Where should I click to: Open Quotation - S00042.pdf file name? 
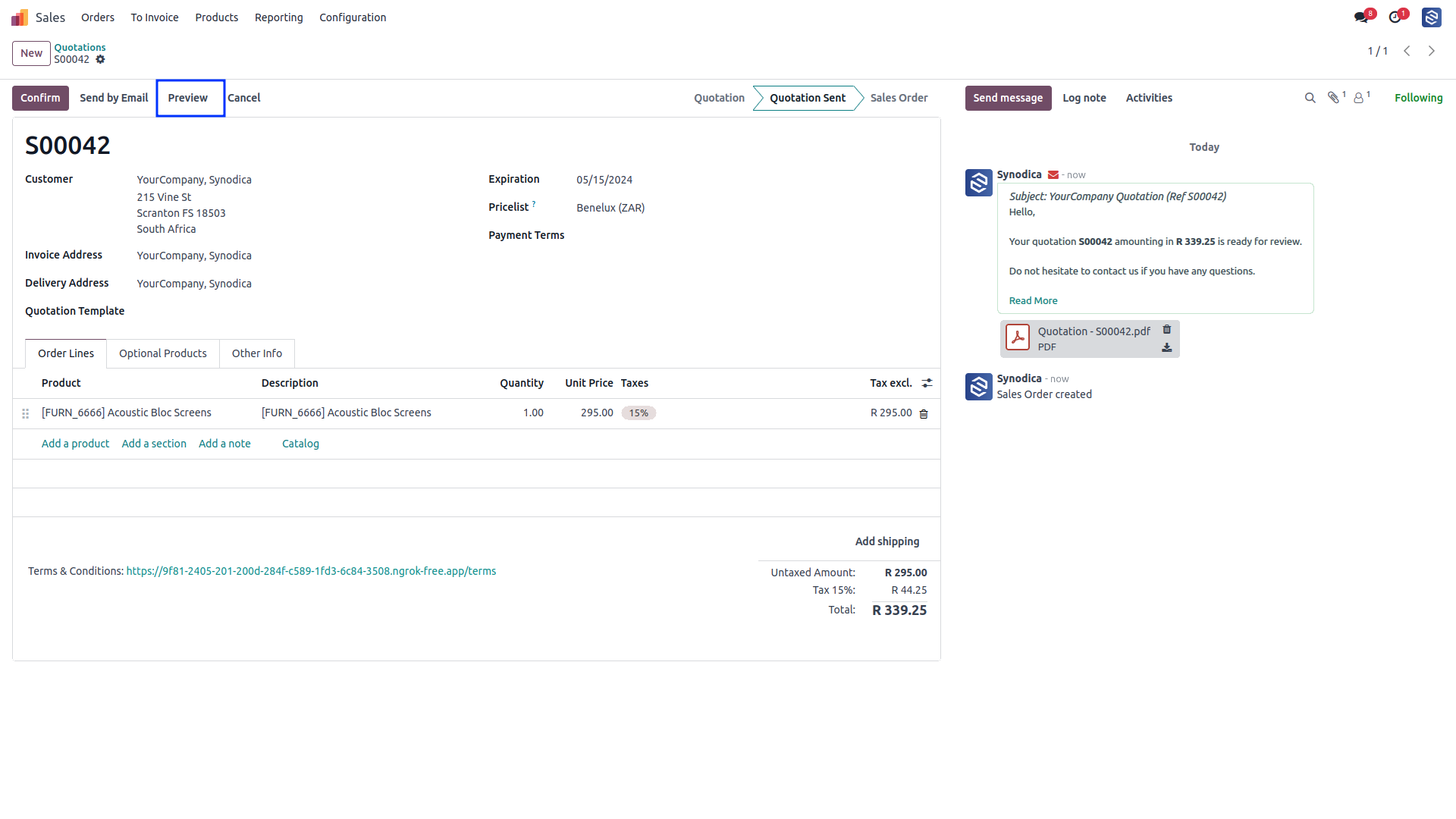pos(1094,331)
